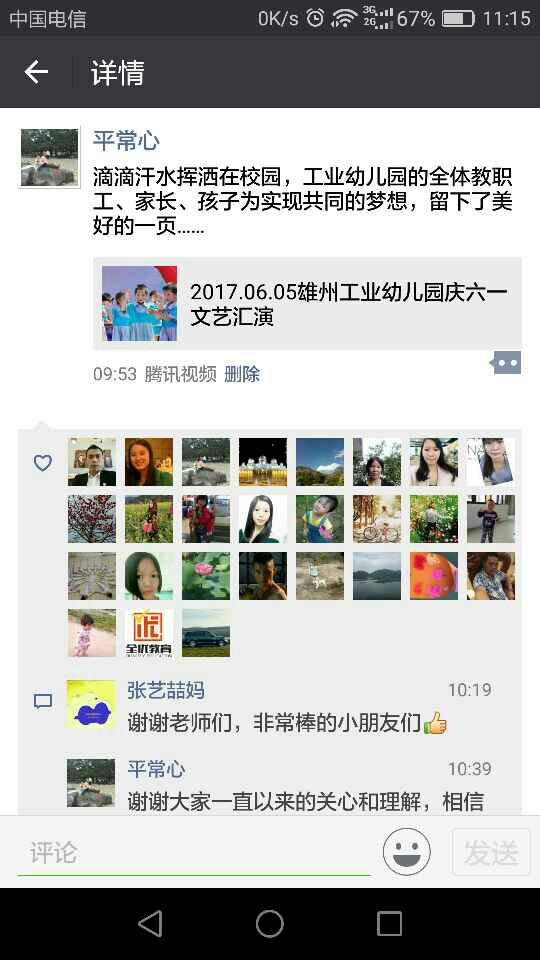
Task: Open the emoji smiley picker
Action: coord(407,852)
